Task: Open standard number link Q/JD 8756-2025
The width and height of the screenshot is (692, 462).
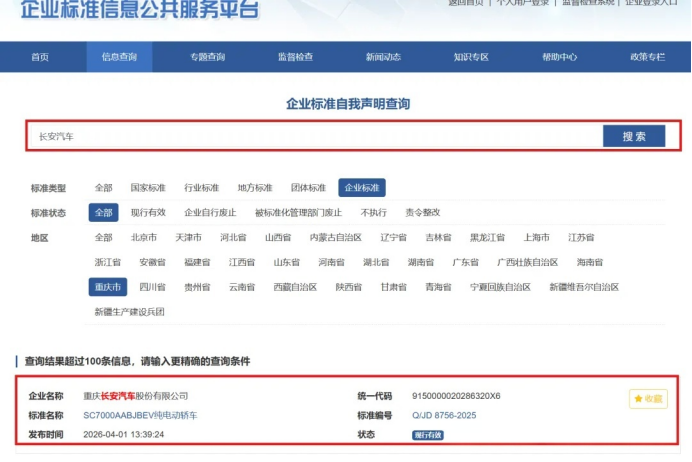Action: click(x=444, y=415)
